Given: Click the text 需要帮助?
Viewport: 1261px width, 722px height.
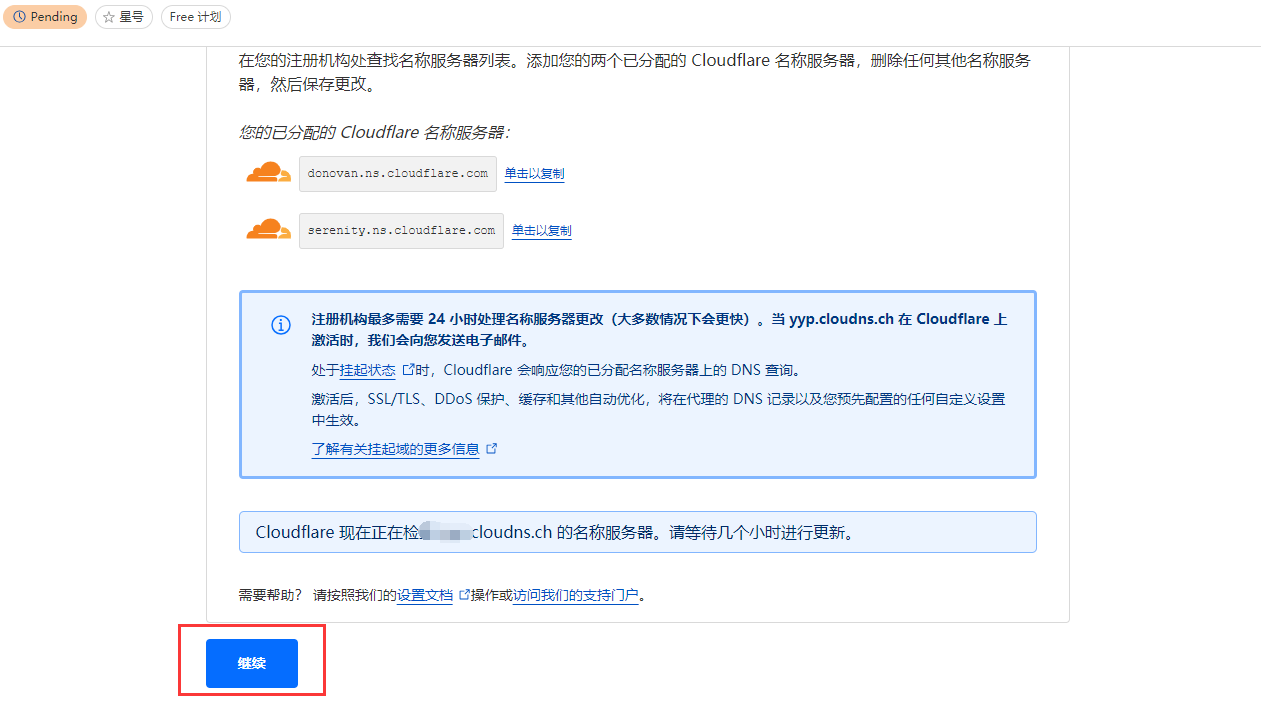Looking at the screenshot, I should click(x=272, y=595).
